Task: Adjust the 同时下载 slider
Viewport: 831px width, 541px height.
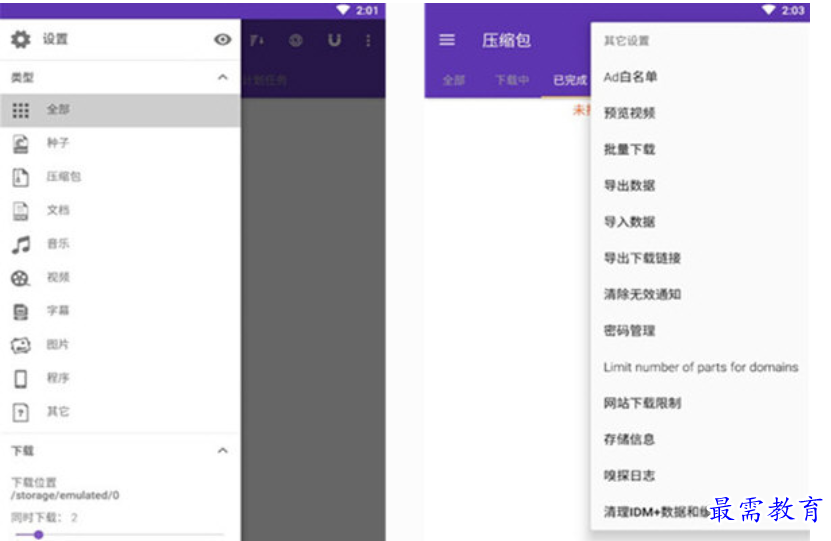Action: [x=120, y=535]
